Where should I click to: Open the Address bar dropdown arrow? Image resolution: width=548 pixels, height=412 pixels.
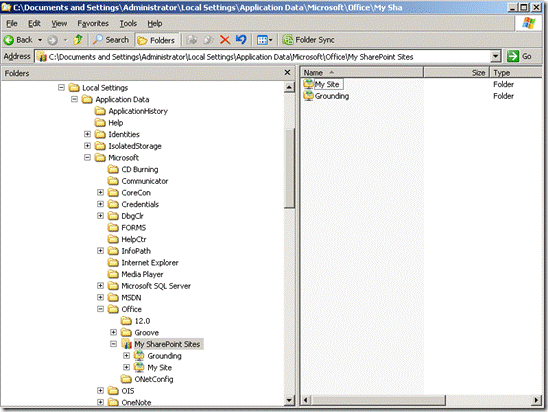coord(495,56)
